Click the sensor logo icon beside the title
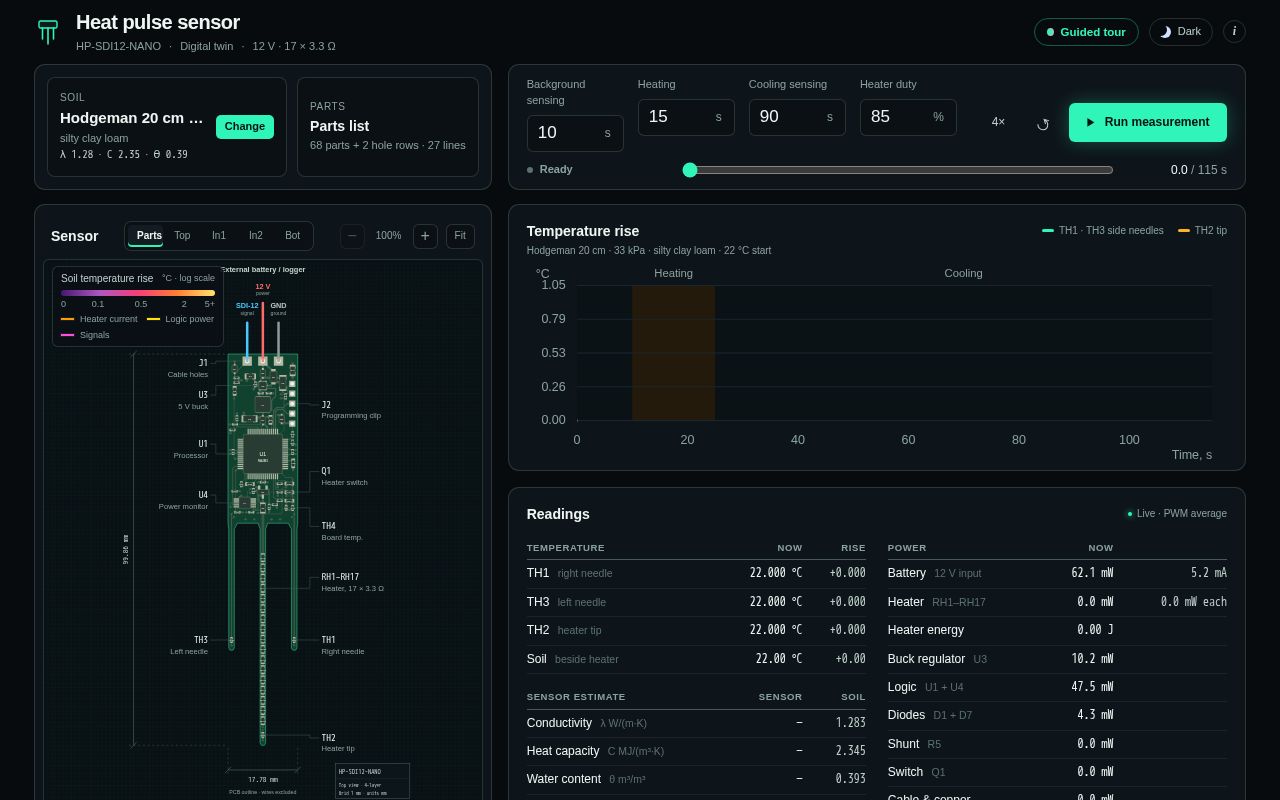1280x800 pixels. point(48,32)
